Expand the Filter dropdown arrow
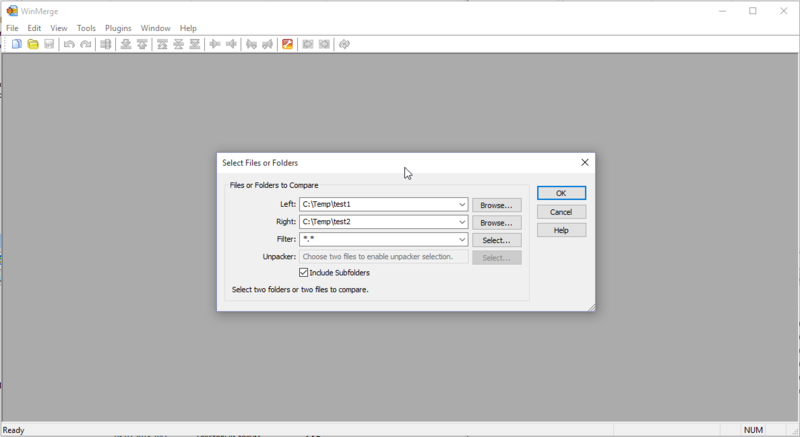The height and width of the screenshot is (437, 800). click(462, 239)
